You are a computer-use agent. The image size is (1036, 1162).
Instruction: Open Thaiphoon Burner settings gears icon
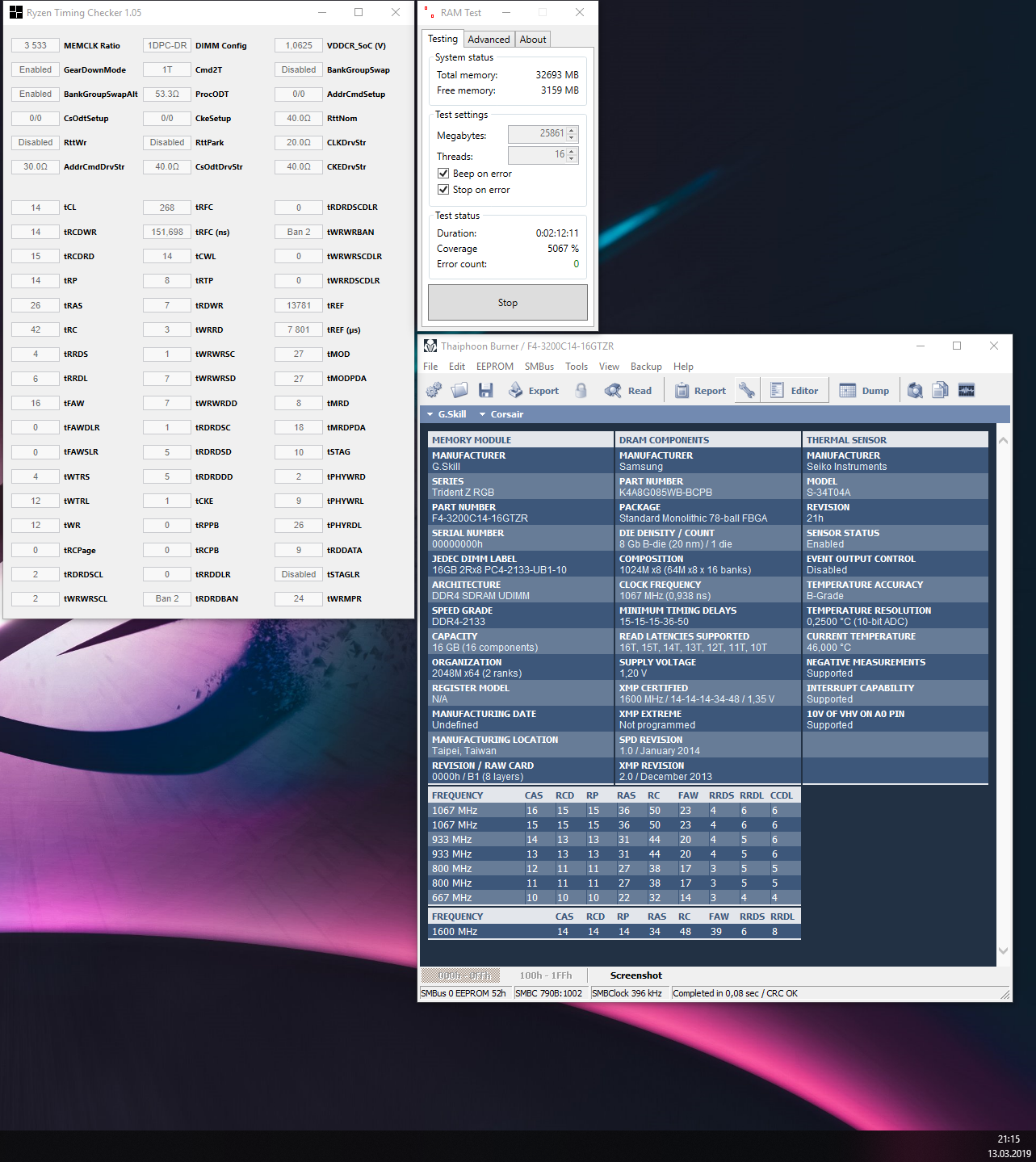tap(434, 391)
